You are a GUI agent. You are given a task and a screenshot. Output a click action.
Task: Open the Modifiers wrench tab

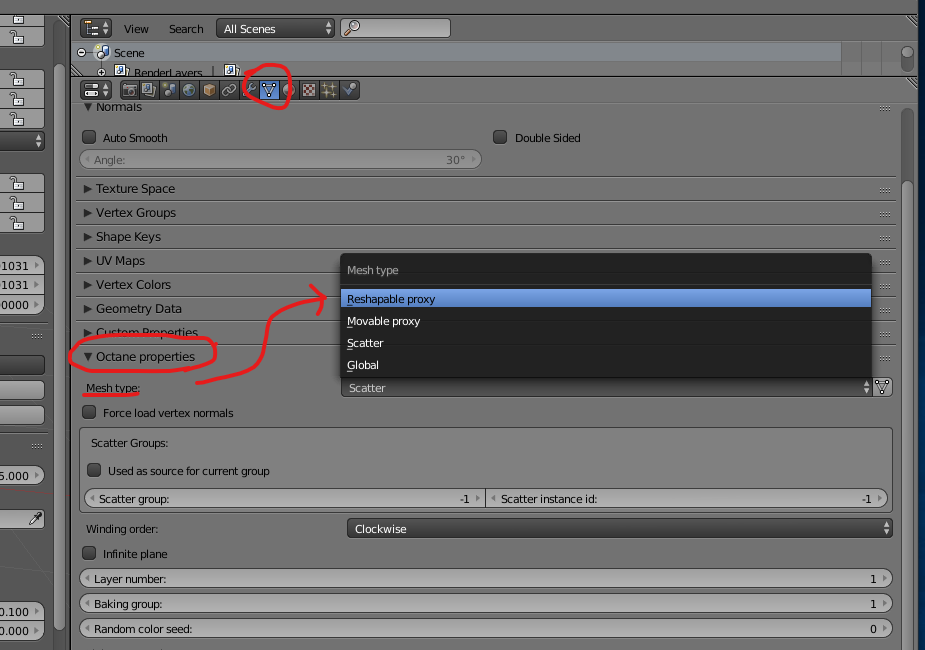pos(249,90)
